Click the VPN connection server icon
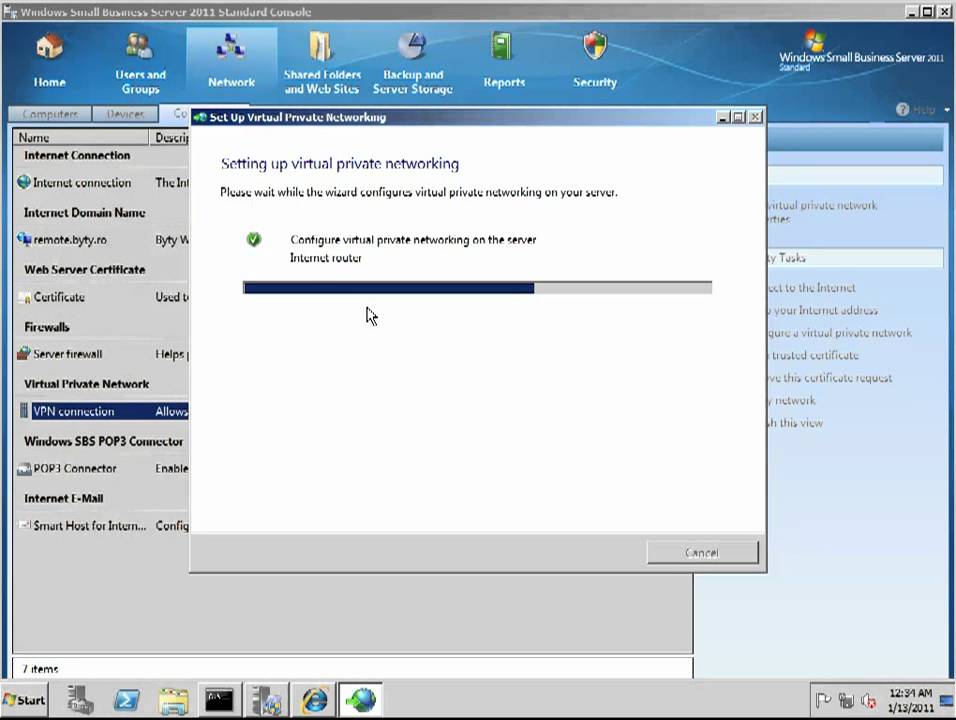This screenshot has height=720, width=956. coord(24,410)
